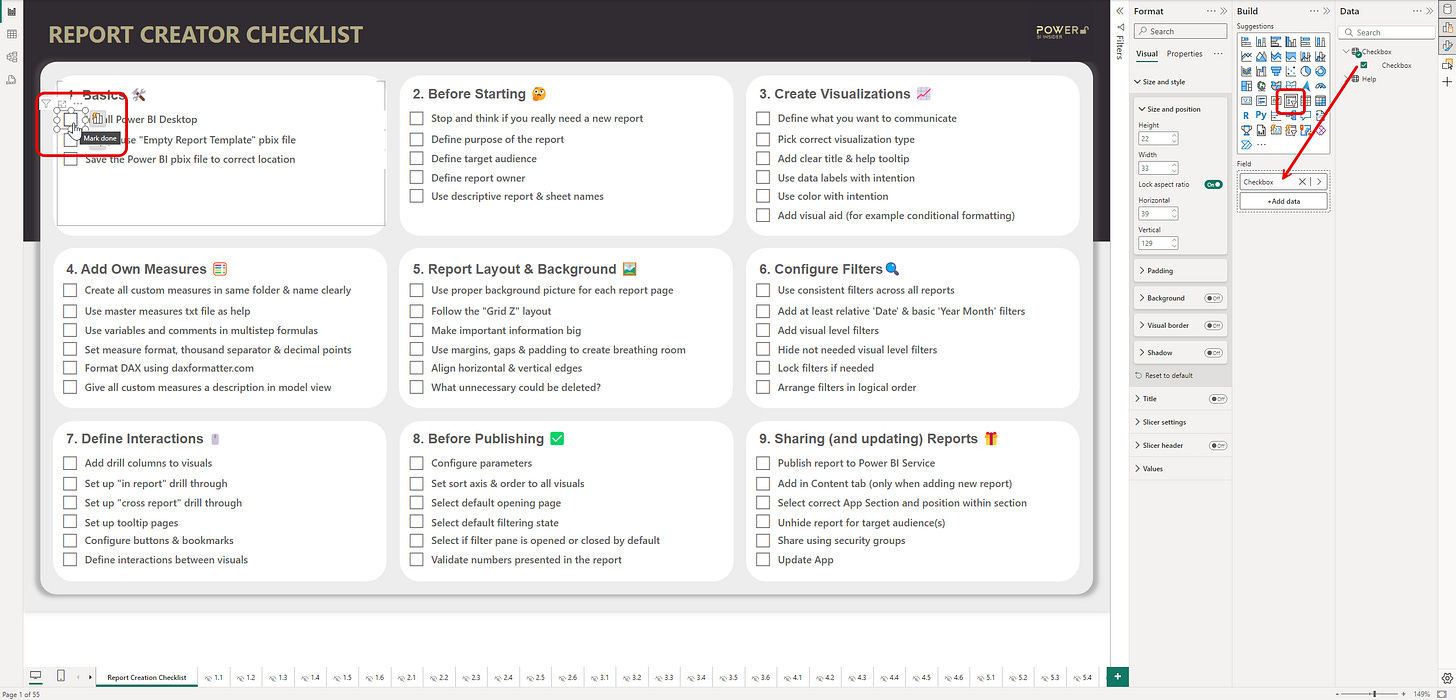
Task: Open hidden page tab 2.3
Action: (470, 677)
